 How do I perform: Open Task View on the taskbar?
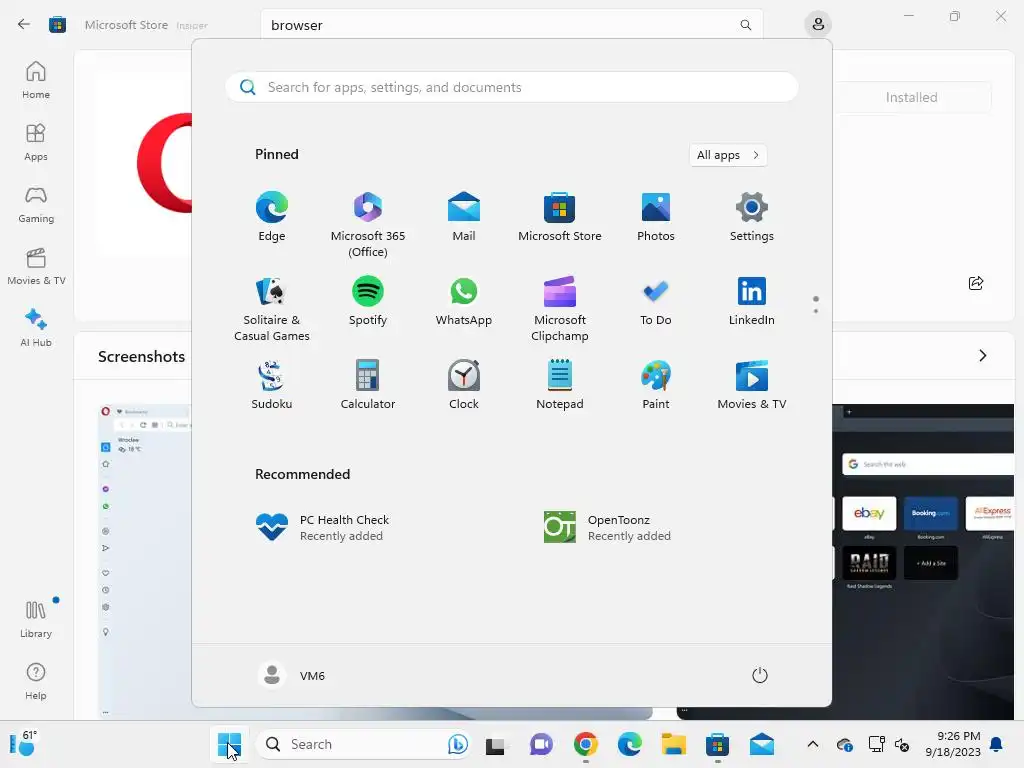(x=495, y=744)
